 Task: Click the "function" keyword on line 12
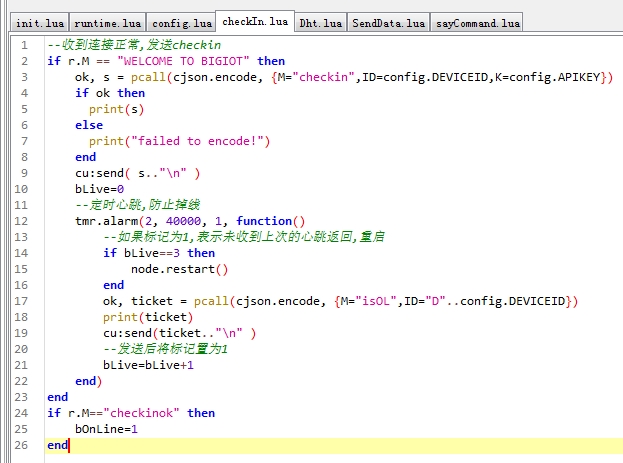pyautogui.click(x=264, y=221)
